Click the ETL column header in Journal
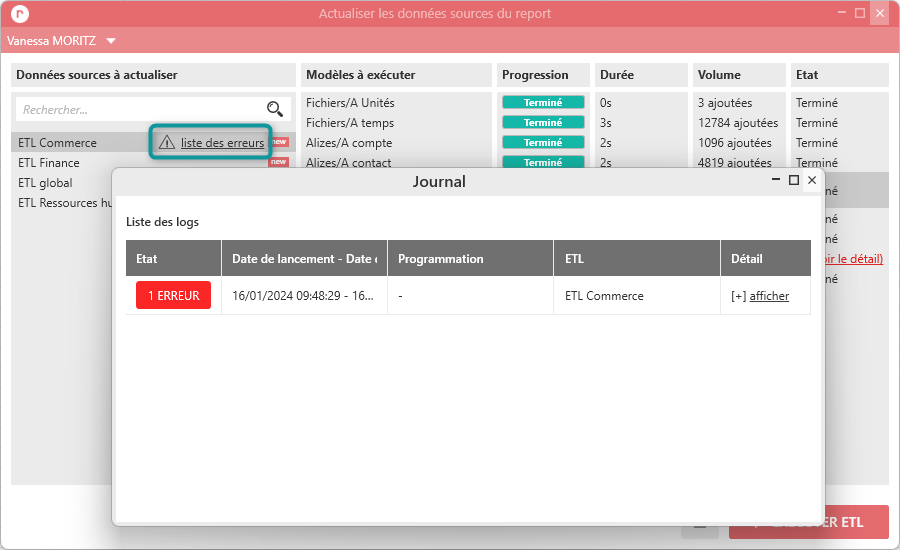Viewport: 900px width, 550px height. (x=574, y=258)
